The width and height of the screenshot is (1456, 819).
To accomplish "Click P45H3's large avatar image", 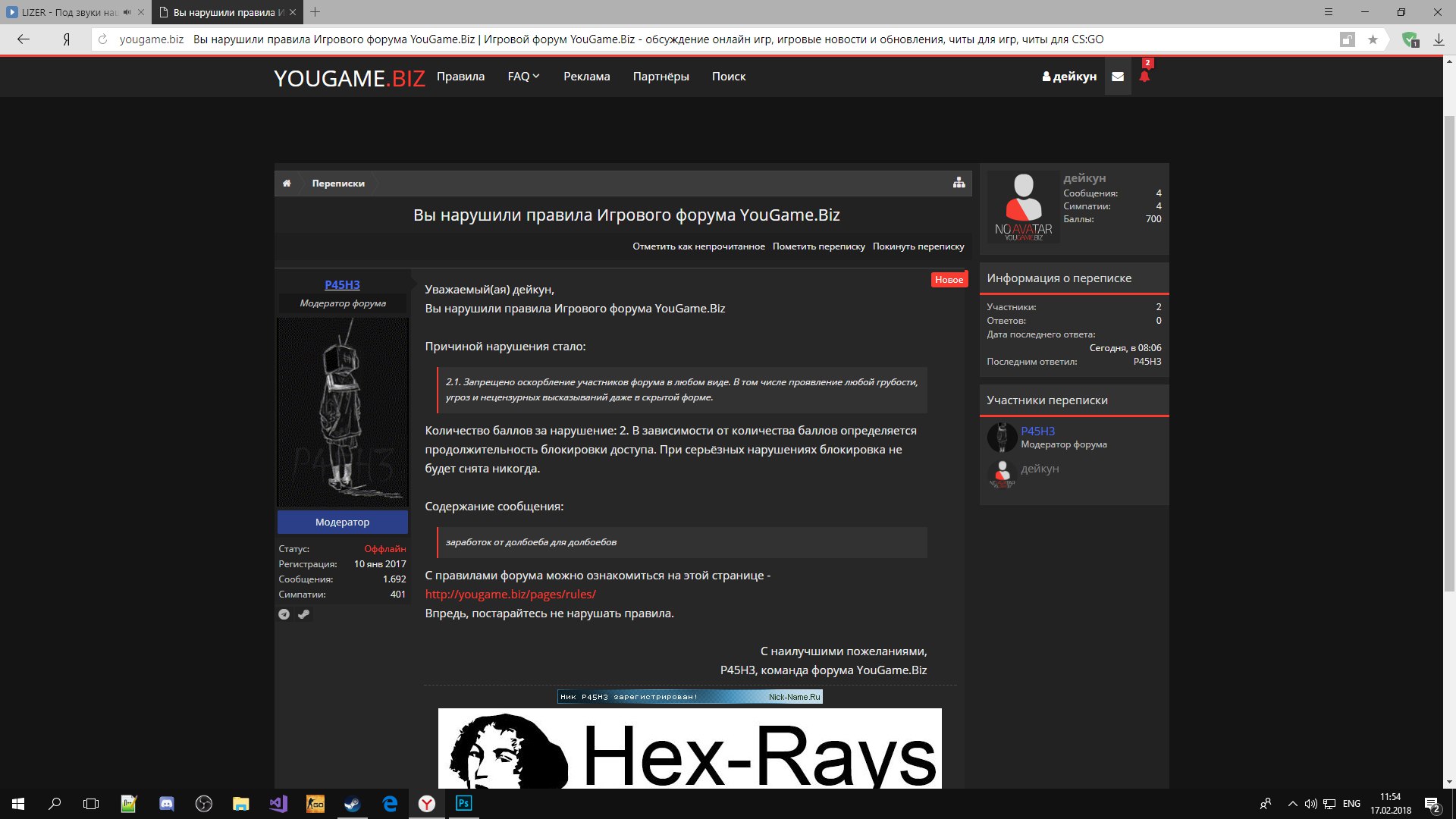I will pyautogui.click(x=342, y=412).
